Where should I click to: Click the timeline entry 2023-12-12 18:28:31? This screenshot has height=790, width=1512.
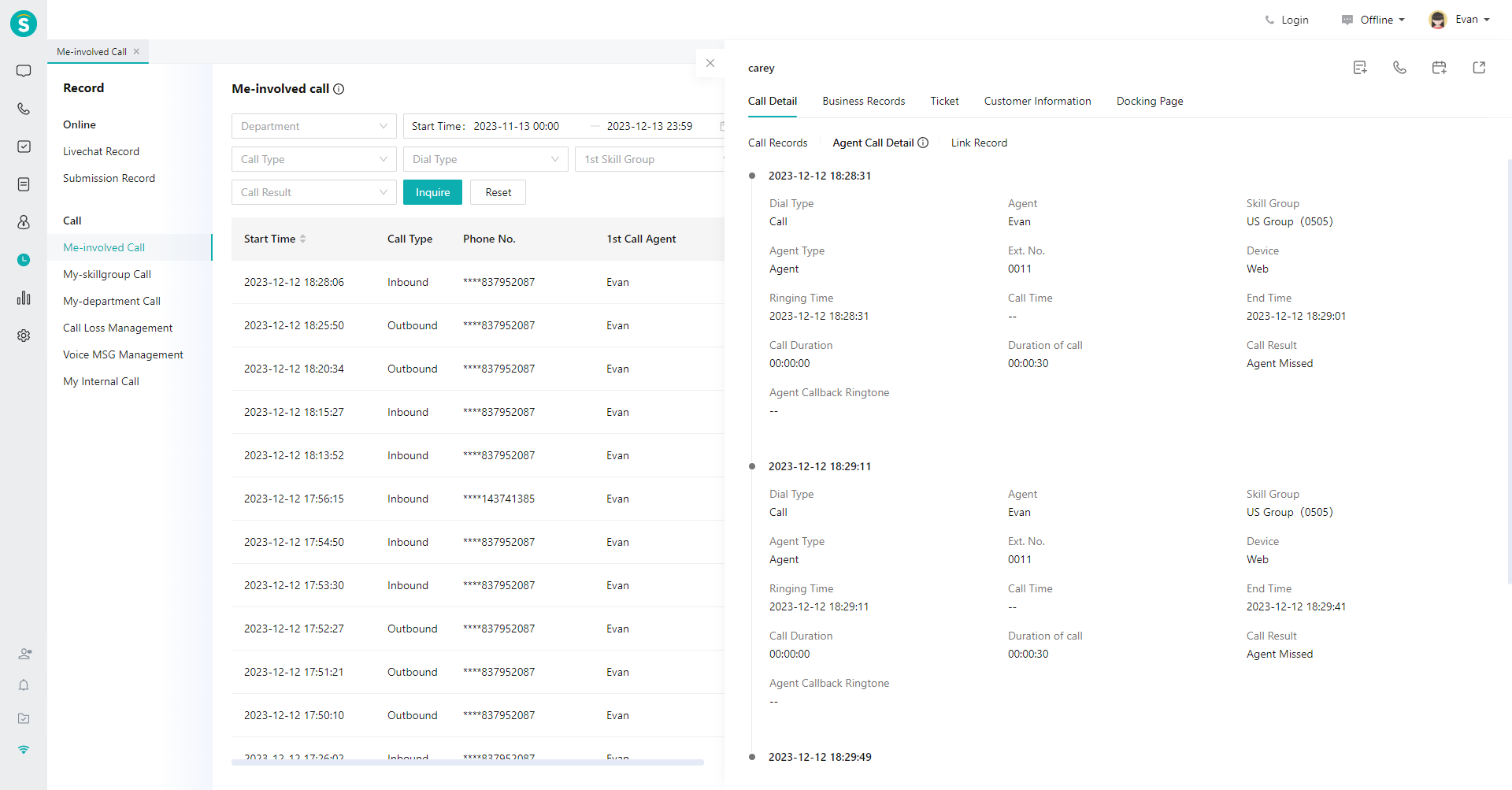pyautogui.click(x=820, y=176)
